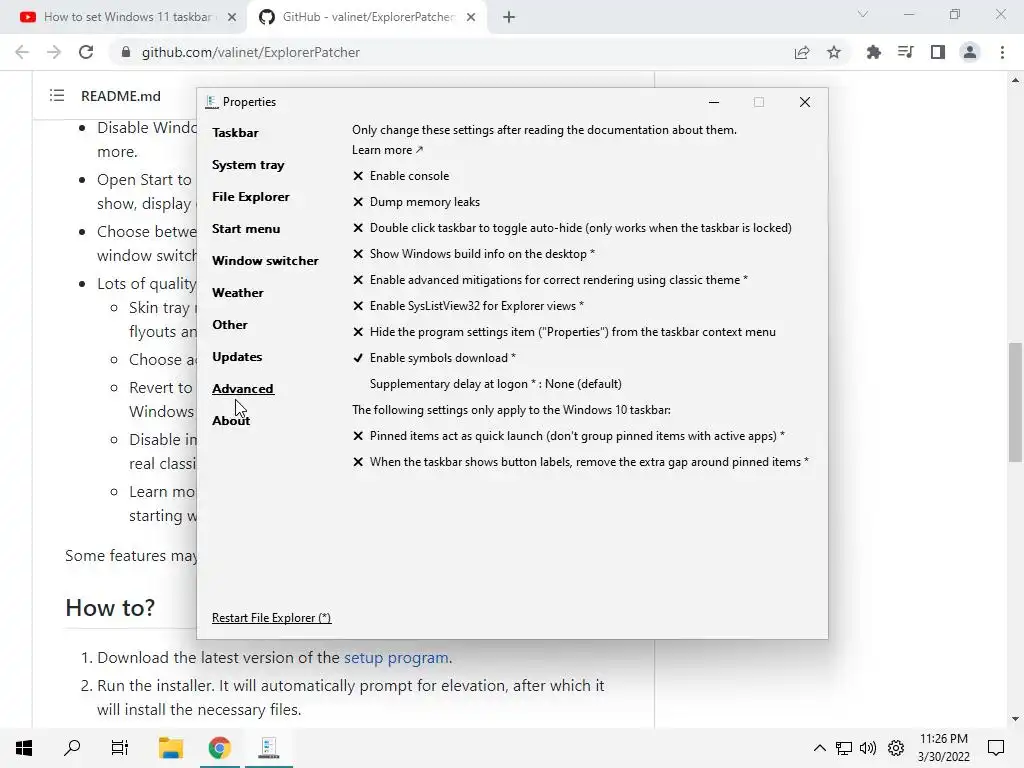Enable Show Windows build info on desktop
The image size is (1024, 768).
[473, 254]
